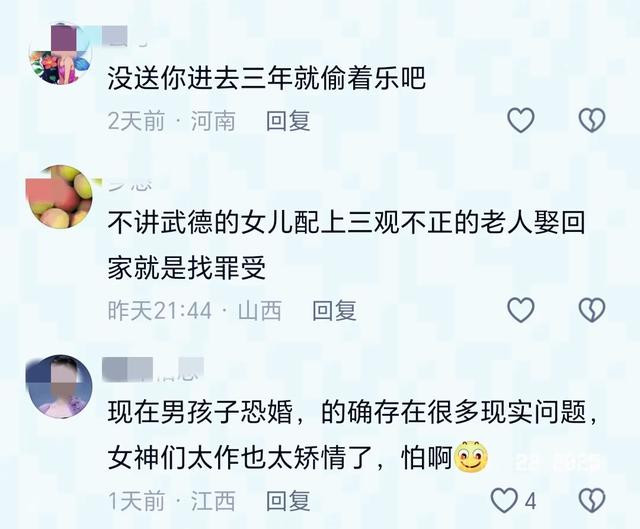This screenshot has height=529, width=640.
Task: Tap broken heart on 山西 comment
Action: click(x=592, y=310)
